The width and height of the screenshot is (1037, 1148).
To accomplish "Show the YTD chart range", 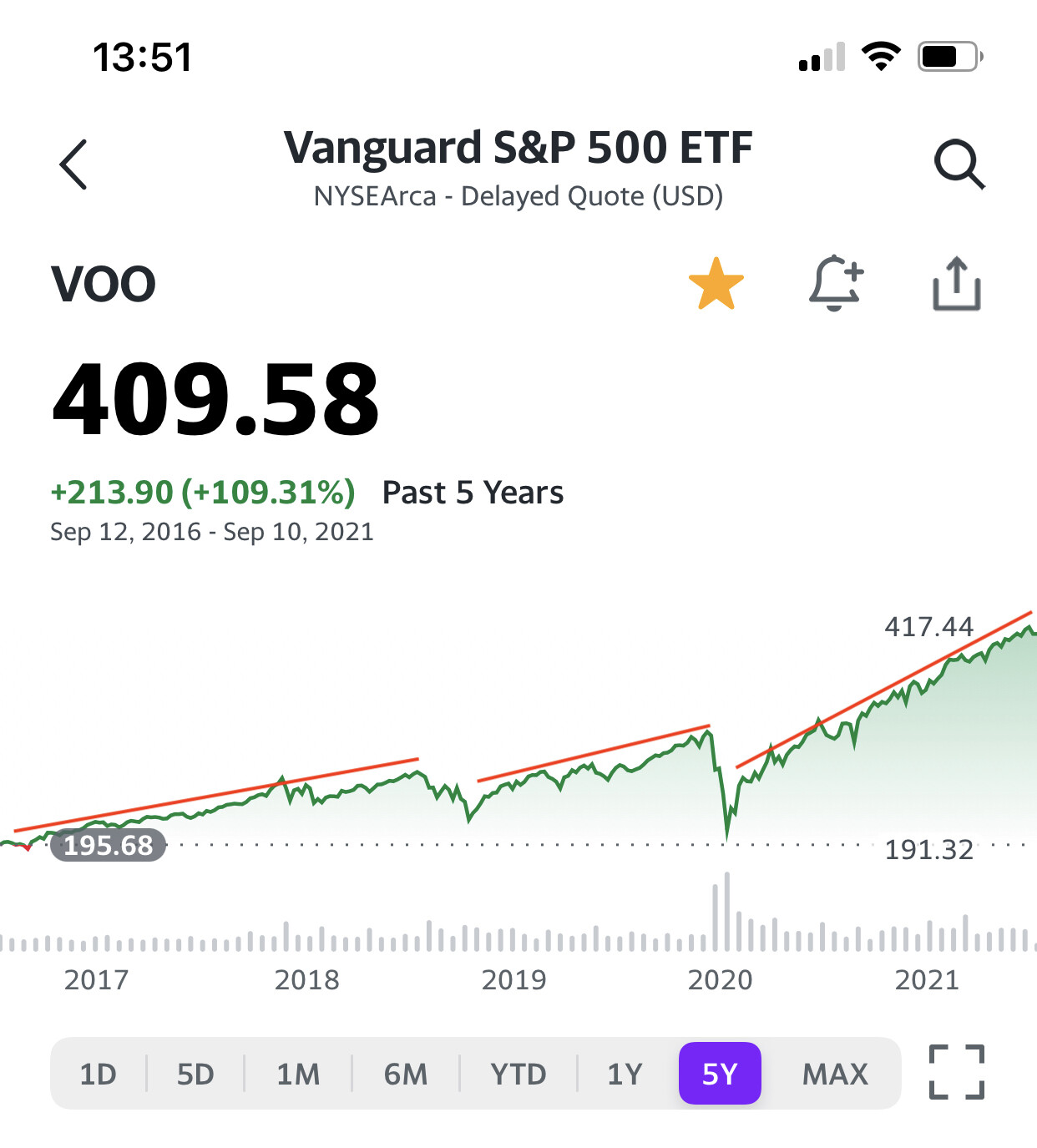I will [518, 1074].
